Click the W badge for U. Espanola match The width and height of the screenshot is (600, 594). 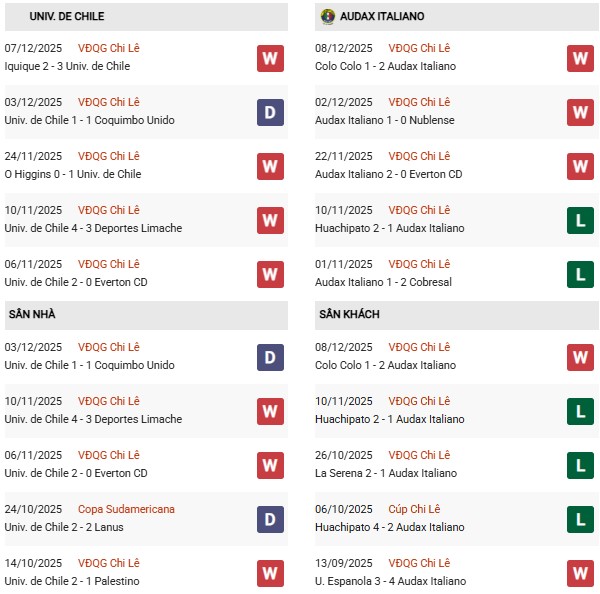pyautogui.click(x=580, y=573)
